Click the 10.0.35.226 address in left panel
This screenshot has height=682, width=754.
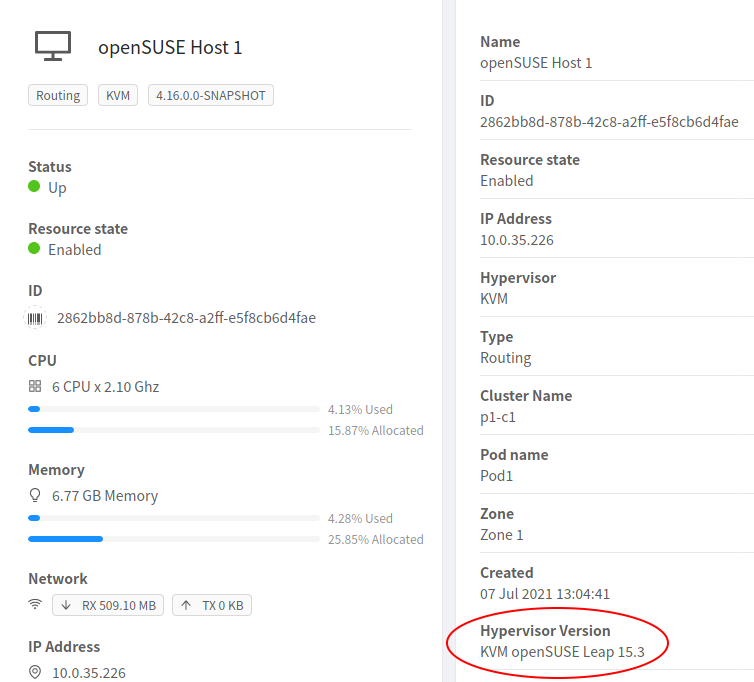(x=89, y=673)
